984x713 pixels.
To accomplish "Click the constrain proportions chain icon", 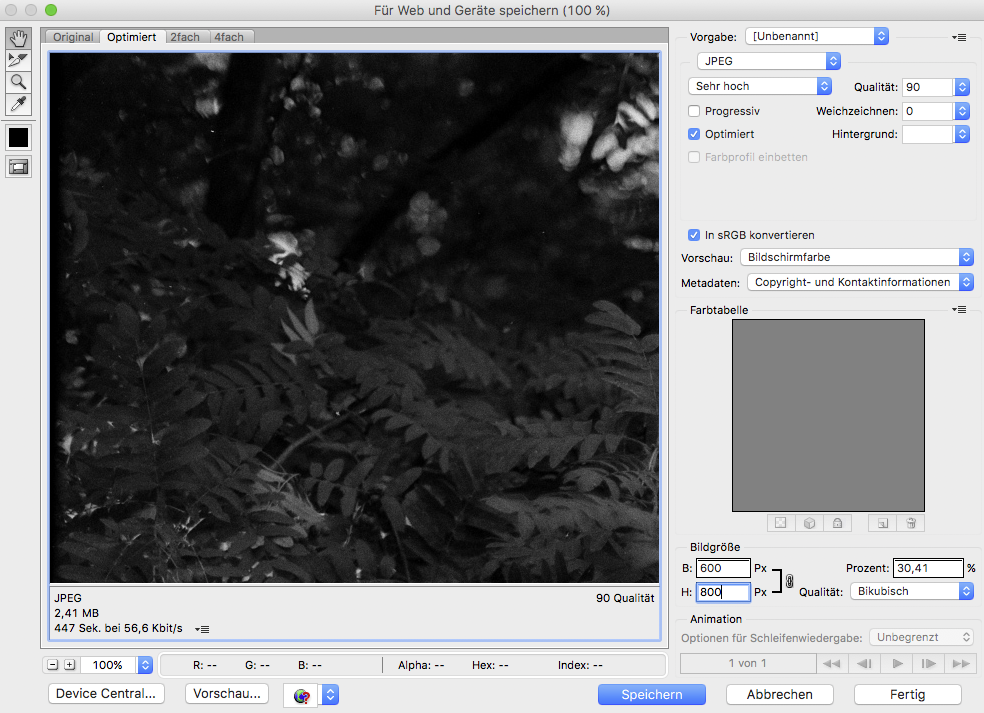I will tap(789, 581).
